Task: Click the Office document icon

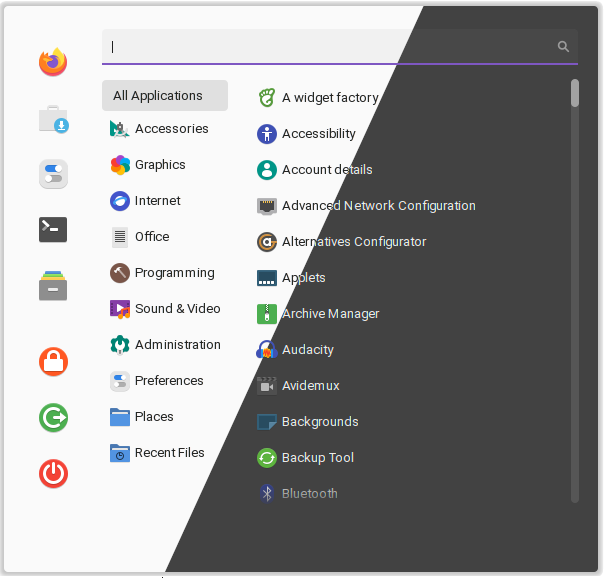Action: tap(120, 237)
